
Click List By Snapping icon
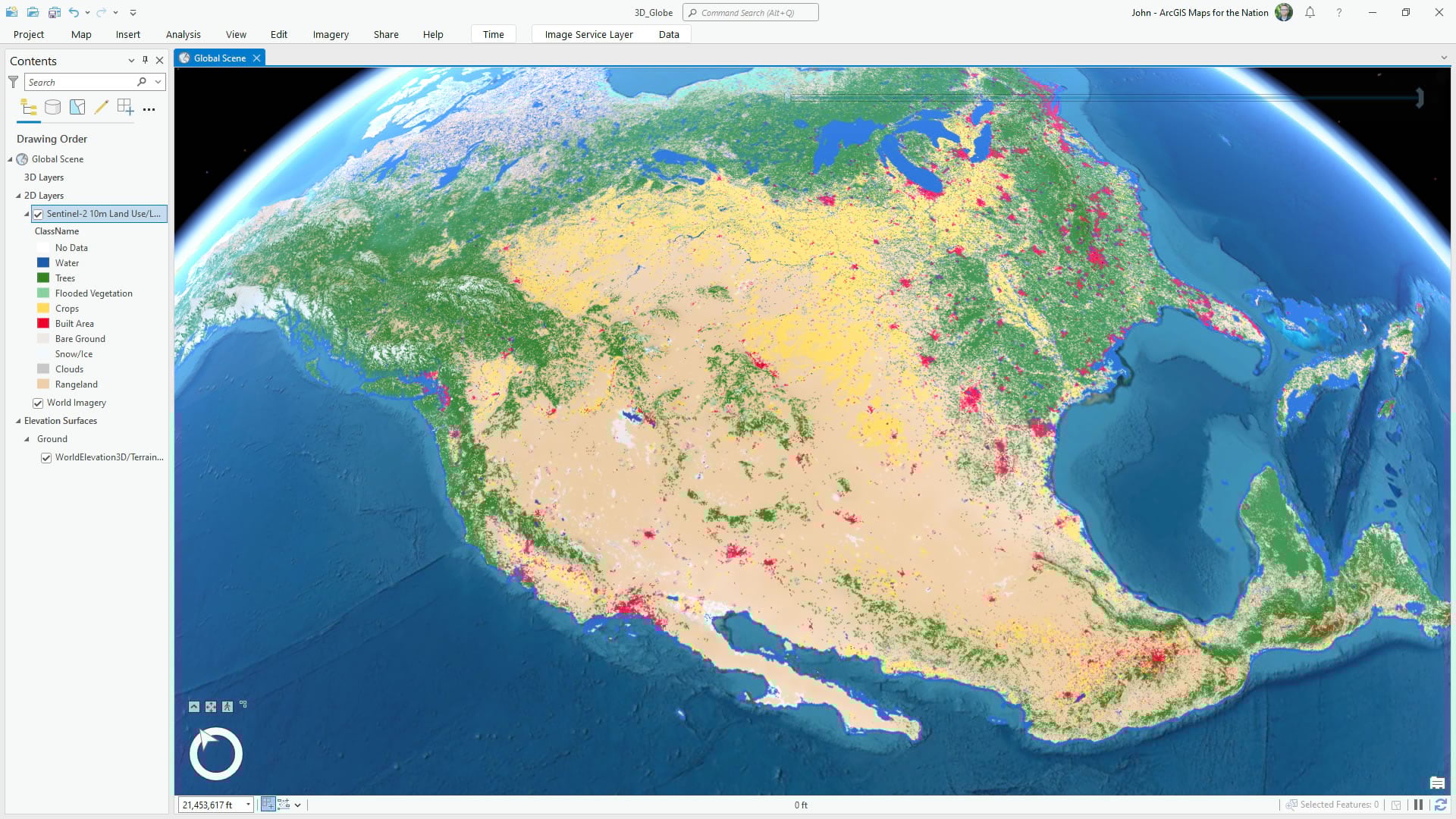125,108
